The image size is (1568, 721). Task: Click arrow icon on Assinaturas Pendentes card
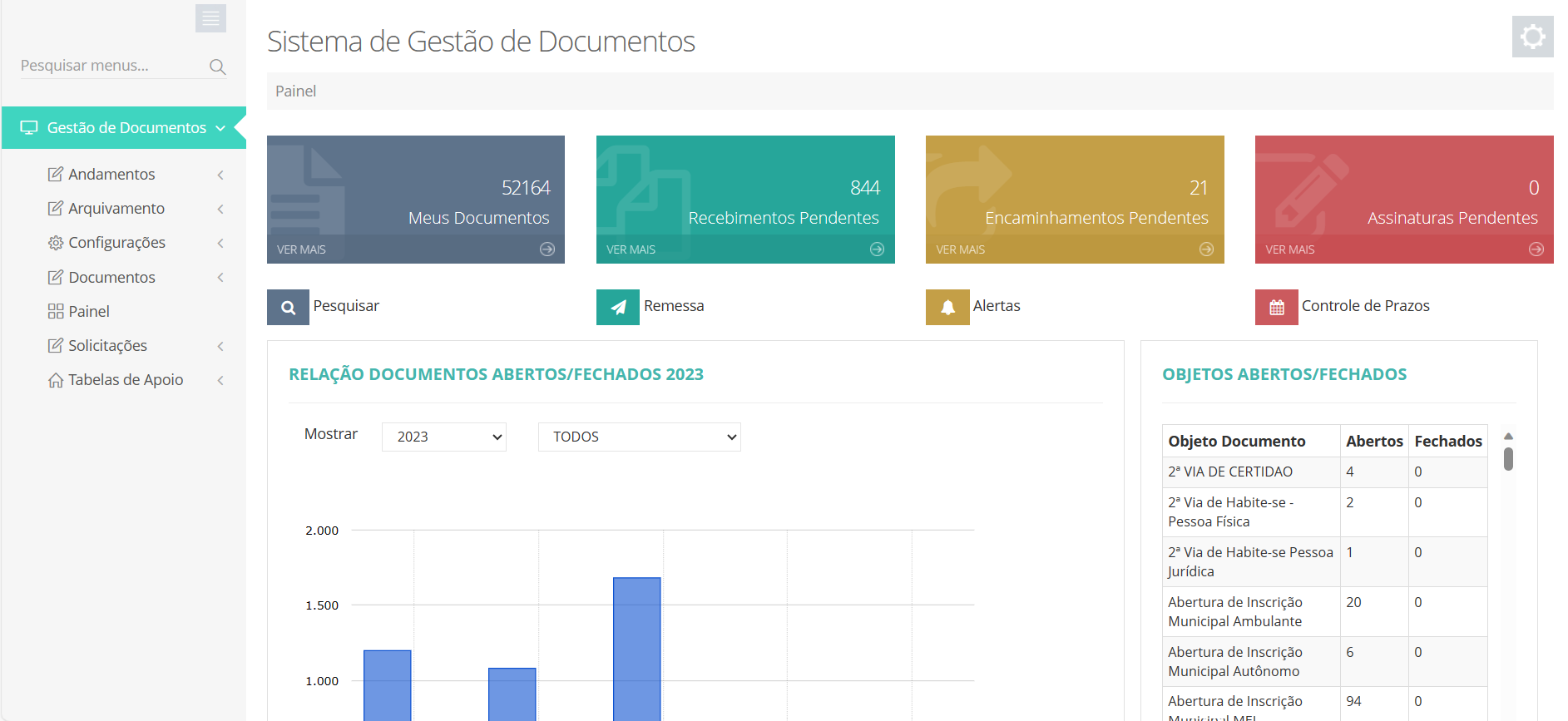point(1536,249)
